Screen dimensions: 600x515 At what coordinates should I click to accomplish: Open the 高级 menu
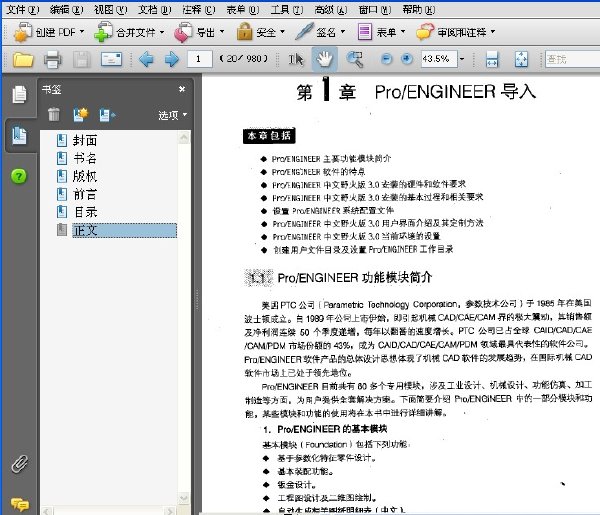click(331, 10)
